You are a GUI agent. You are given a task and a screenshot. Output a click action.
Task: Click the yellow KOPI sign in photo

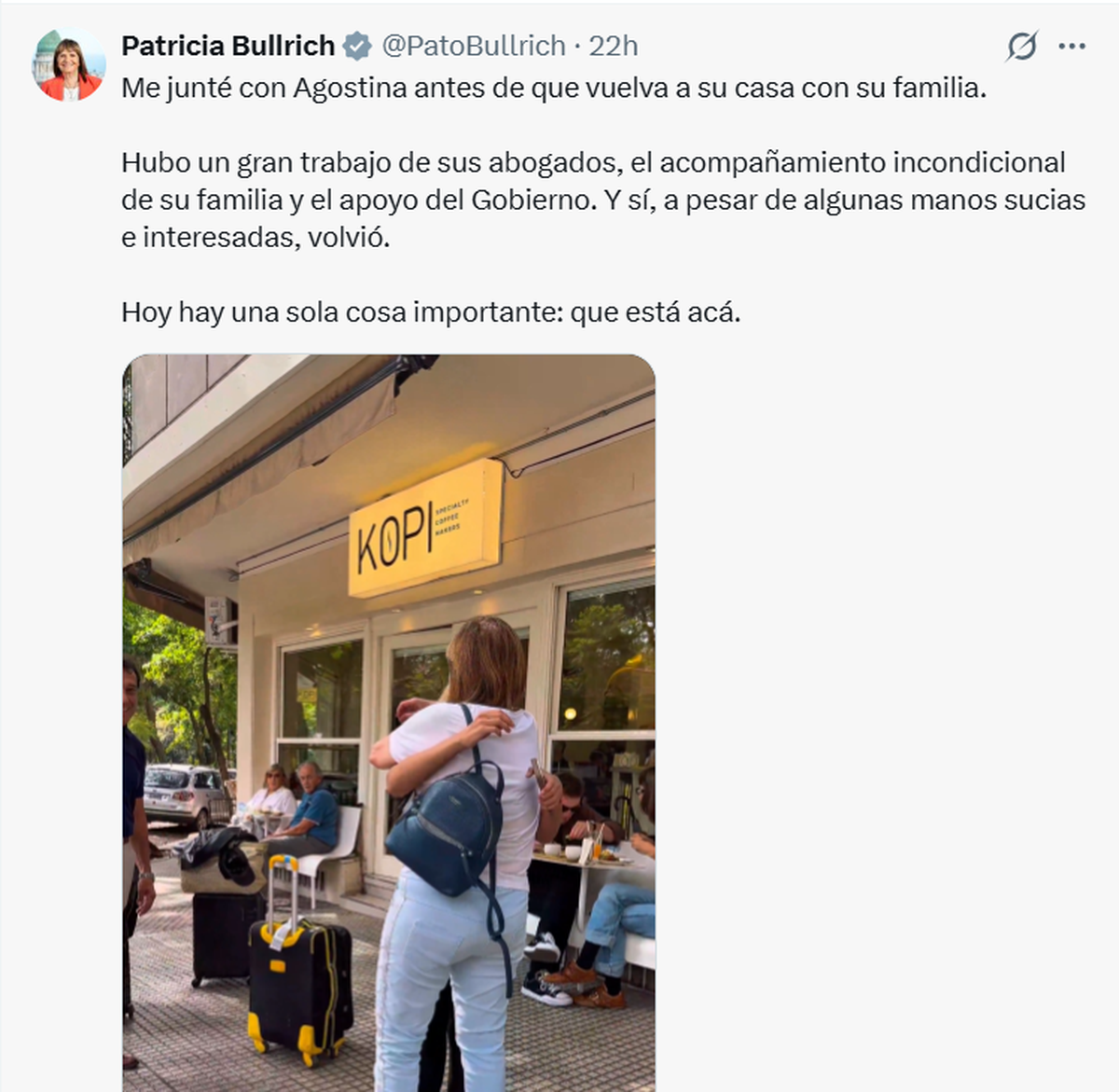[x=425, y=529]
